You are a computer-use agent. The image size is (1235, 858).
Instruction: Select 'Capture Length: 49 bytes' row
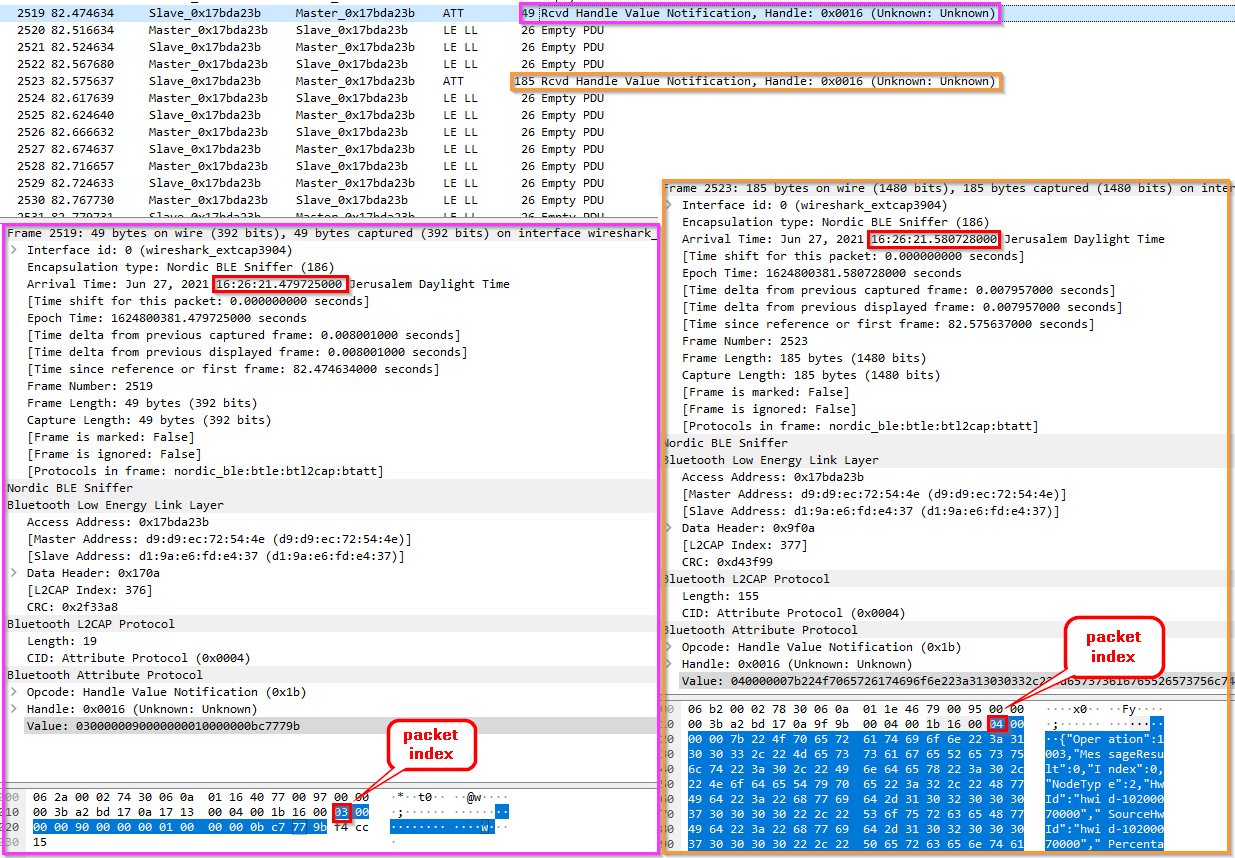click(149, 420)
